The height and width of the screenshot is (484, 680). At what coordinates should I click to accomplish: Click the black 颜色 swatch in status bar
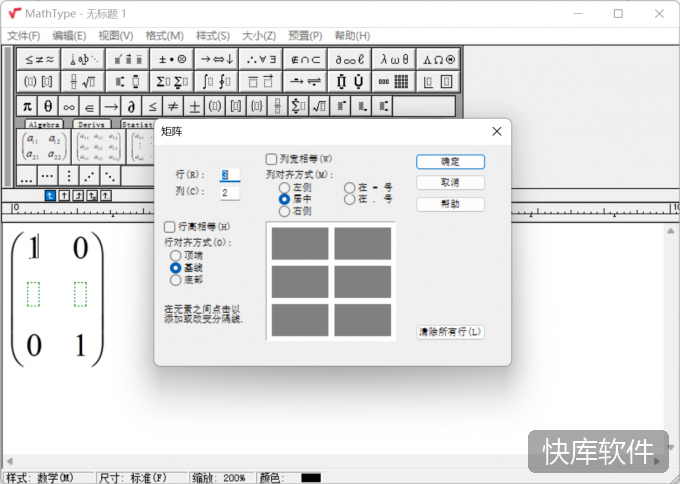click(311, 478)
